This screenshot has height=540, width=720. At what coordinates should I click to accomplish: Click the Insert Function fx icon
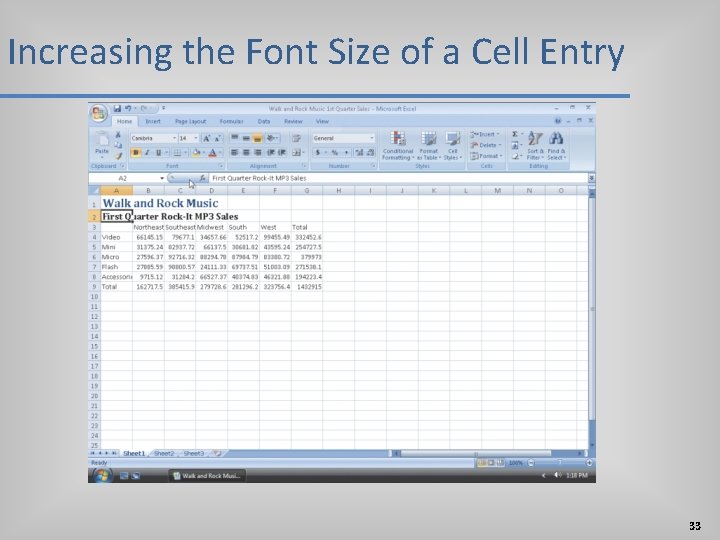[x=202, y=178]
